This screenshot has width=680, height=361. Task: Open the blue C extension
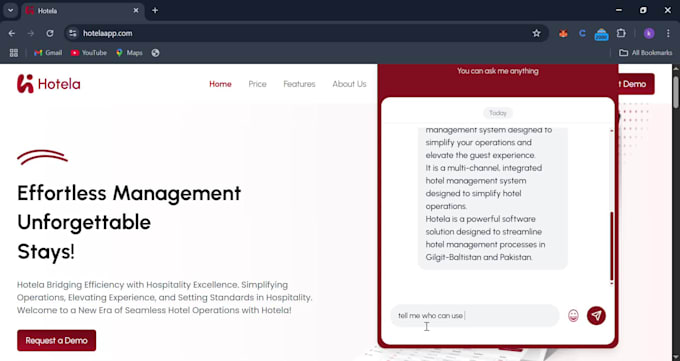(582, 33)
